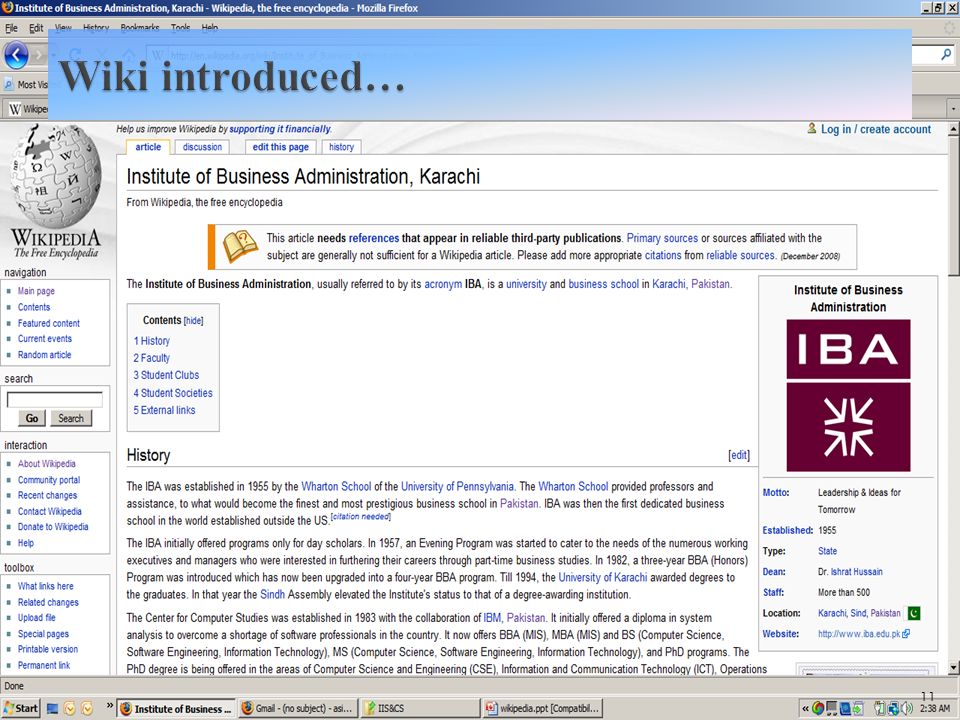Click supporting it financially link

(280, 129)
